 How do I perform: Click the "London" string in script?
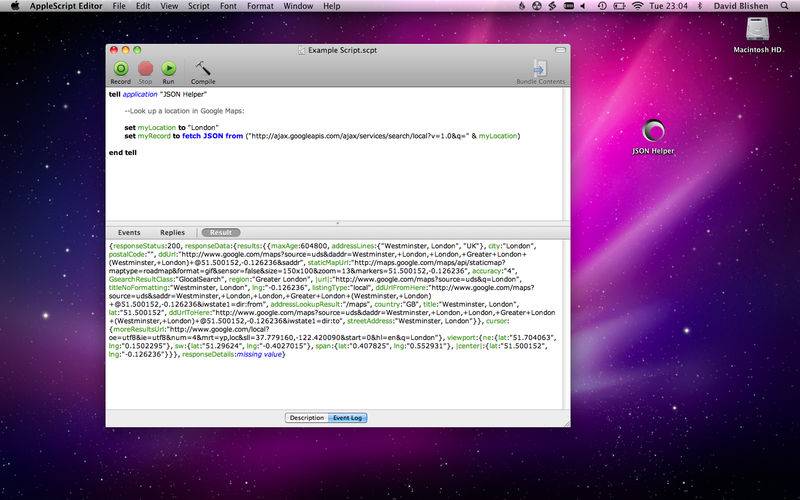[204, 128]
